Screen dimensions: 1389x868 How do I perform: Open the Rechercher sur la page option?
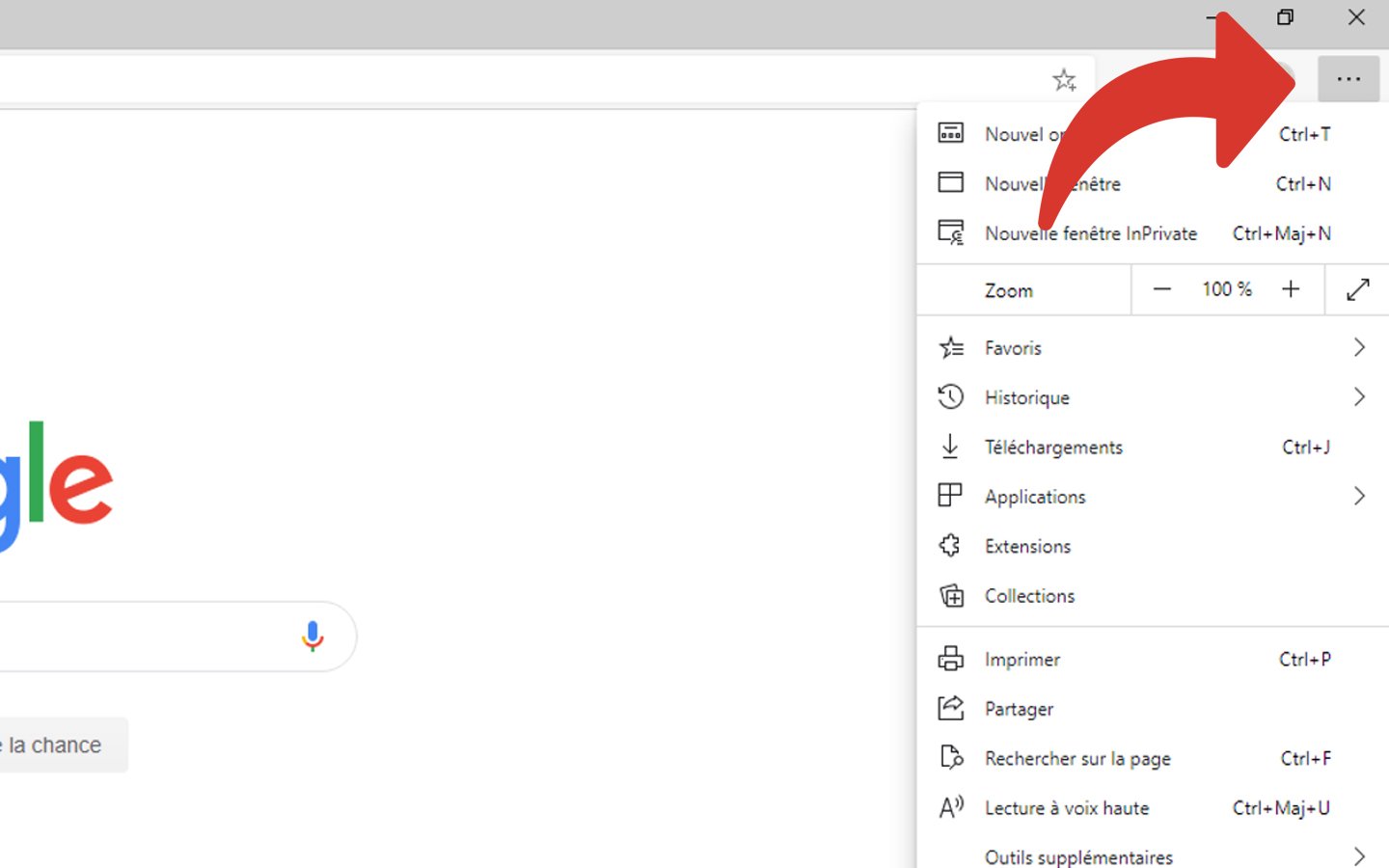pyautogui.click(x=1077, y=758)
